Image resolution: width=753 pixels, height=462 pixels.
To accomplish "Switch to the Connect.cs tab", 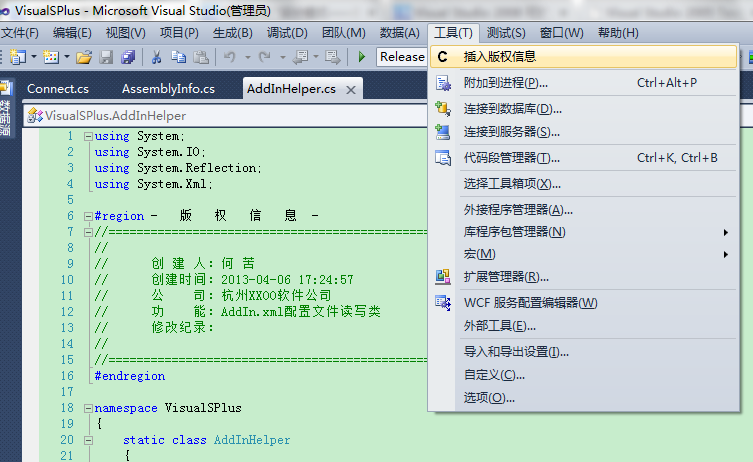I will pos(58,89).
